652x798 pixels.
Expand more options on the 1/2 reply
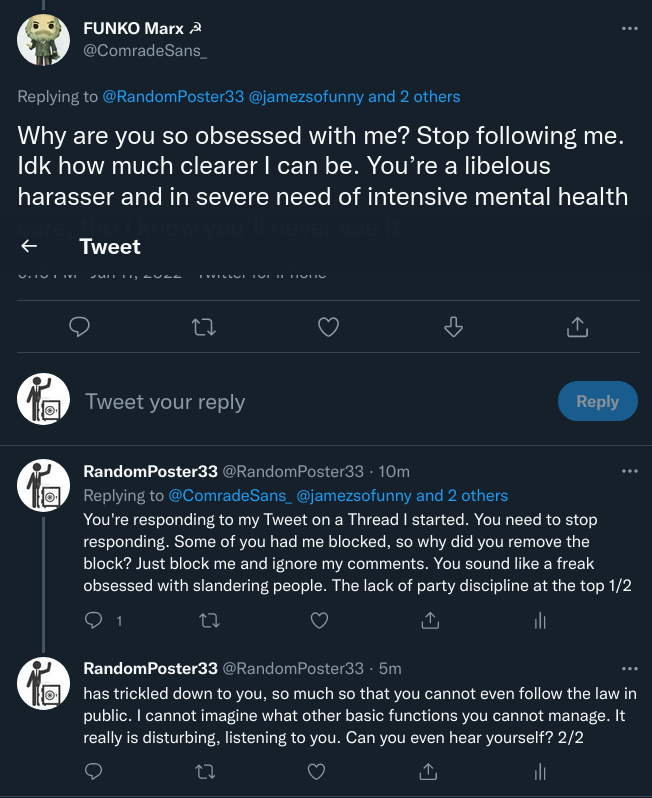[x=629, y=471]
